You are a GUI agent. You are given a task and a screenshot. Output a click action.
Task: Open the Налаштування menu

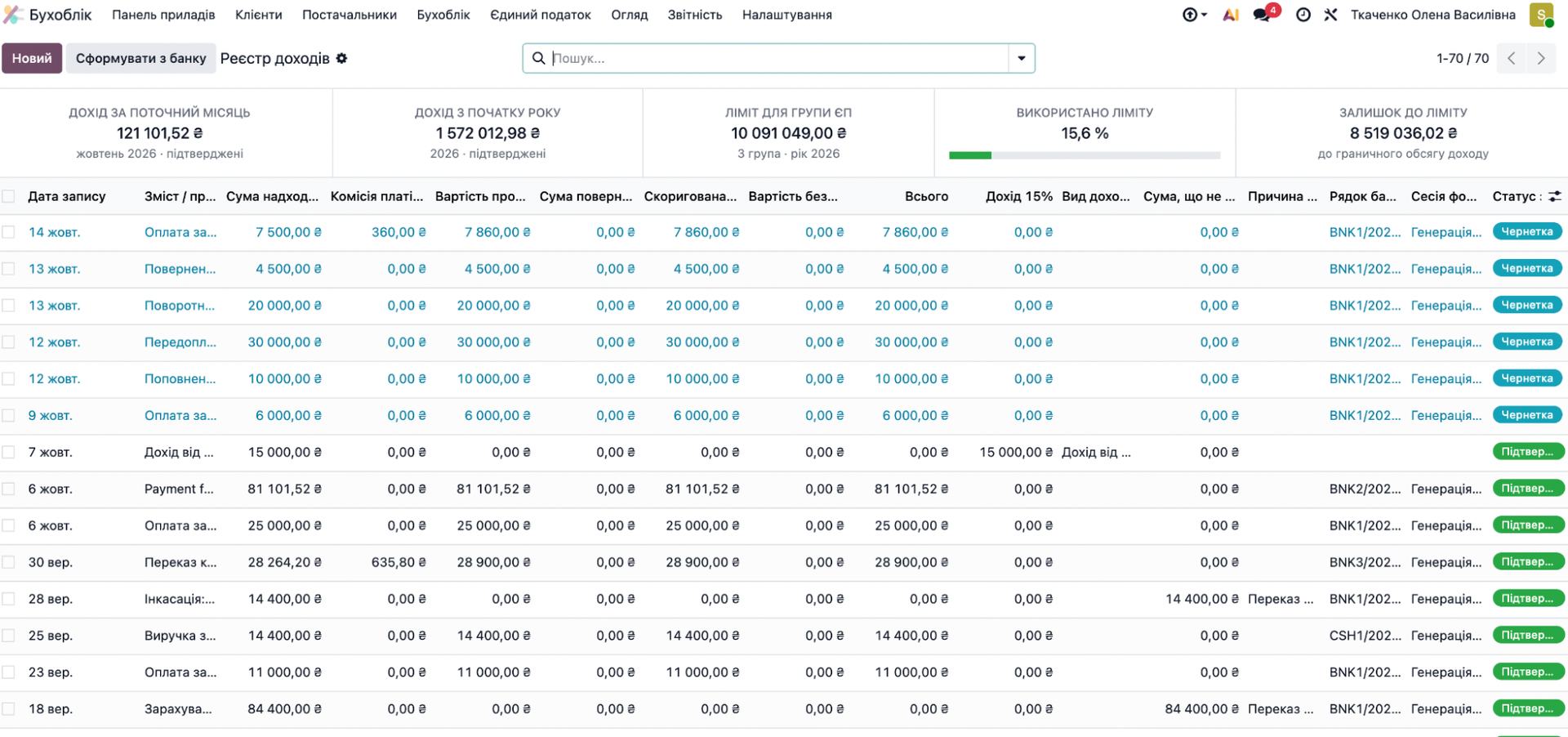click(x=787, y=15)
